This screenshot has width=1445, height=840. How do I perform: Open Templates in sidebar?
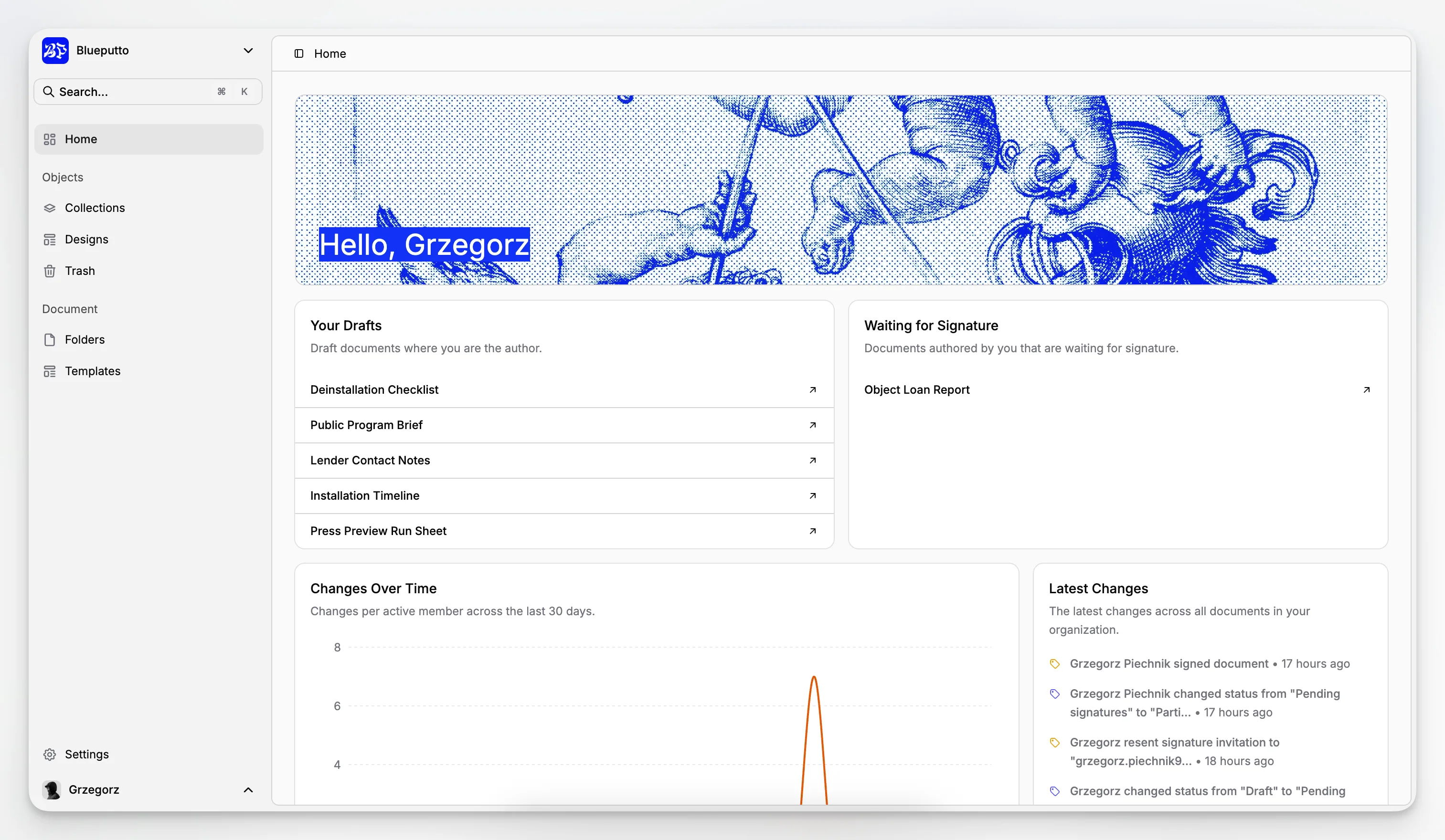149,371
